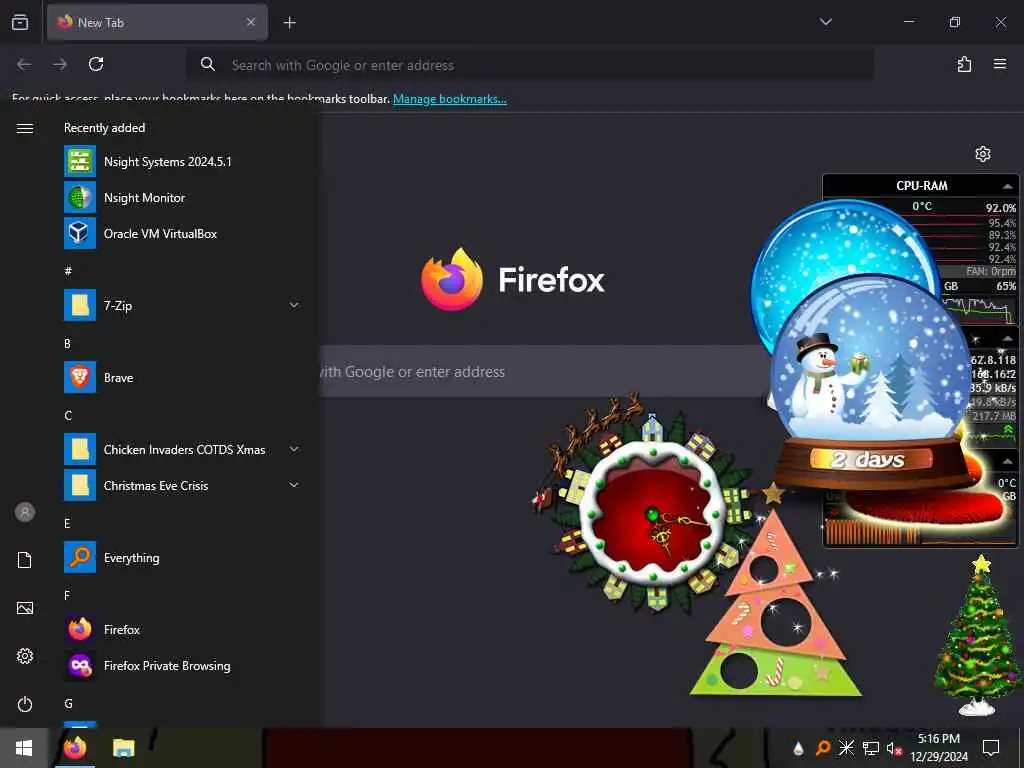Open Firefox Private Browsing

click(180, 665)
